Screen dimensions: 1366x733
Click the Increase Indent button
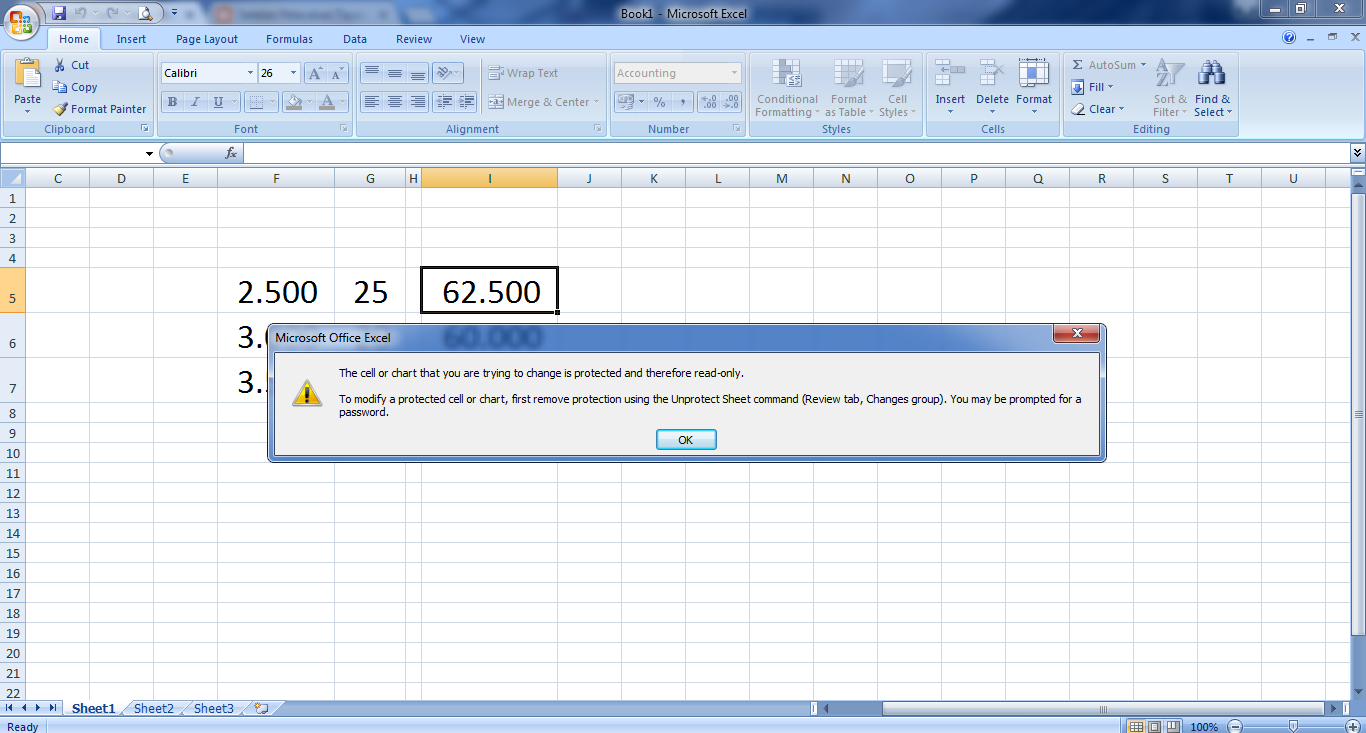[x=467, y=102]
